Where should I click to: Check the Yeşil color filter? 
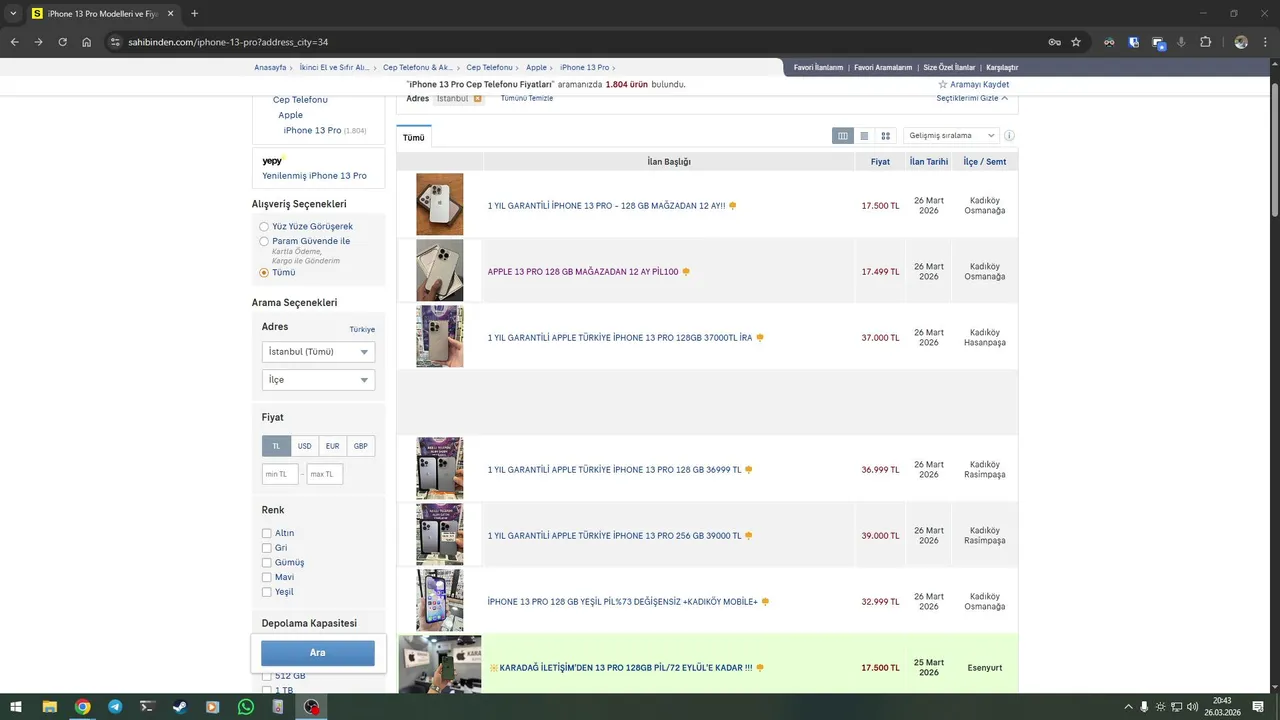pyautogui.click(x=266, y=592)
